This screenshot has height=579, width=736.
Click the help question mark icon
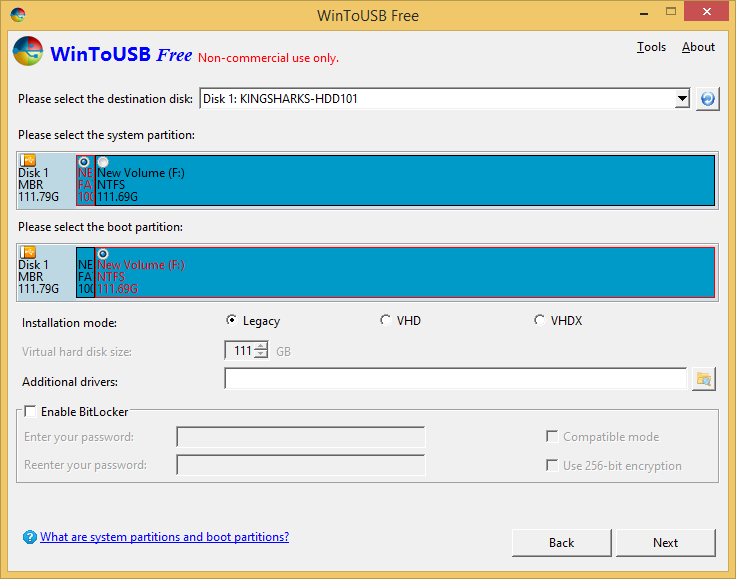coord(30,537)
